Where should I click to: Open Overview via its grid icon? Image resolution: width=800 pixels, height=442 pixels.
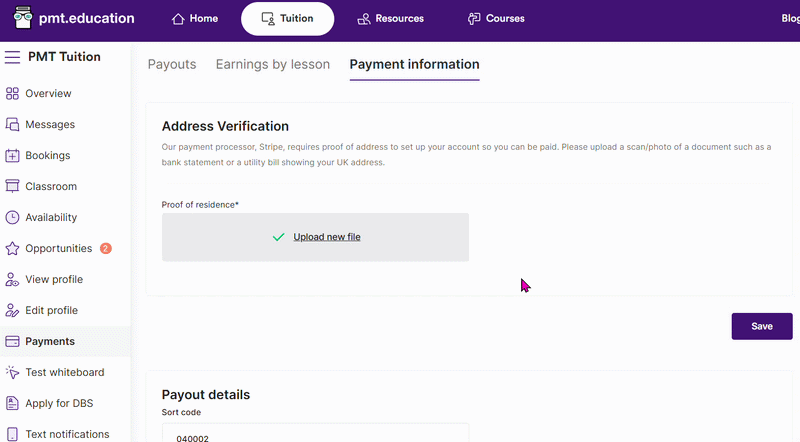tap(12, 93)
